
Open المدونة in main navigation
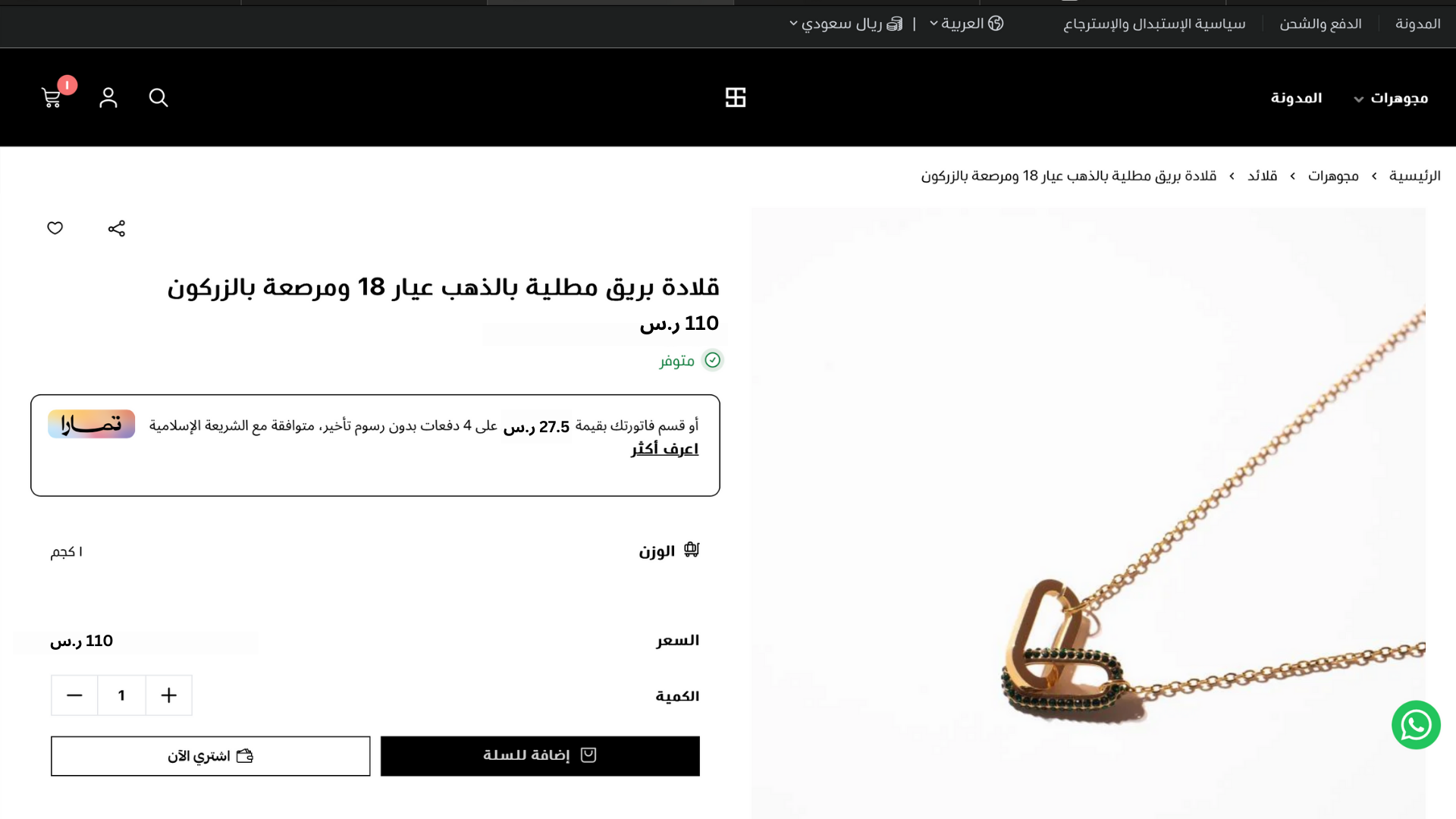click(1297, 99)
